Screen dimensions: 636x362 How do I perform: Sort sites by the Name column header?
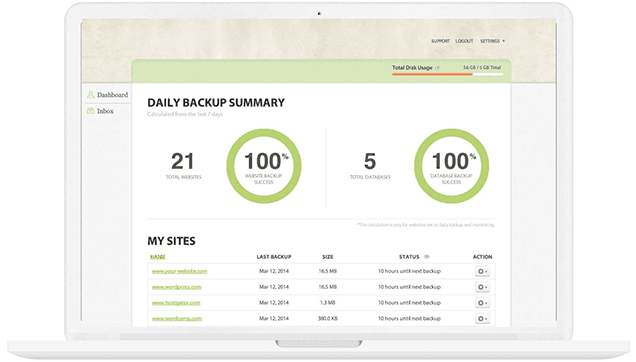coord(158,257)
